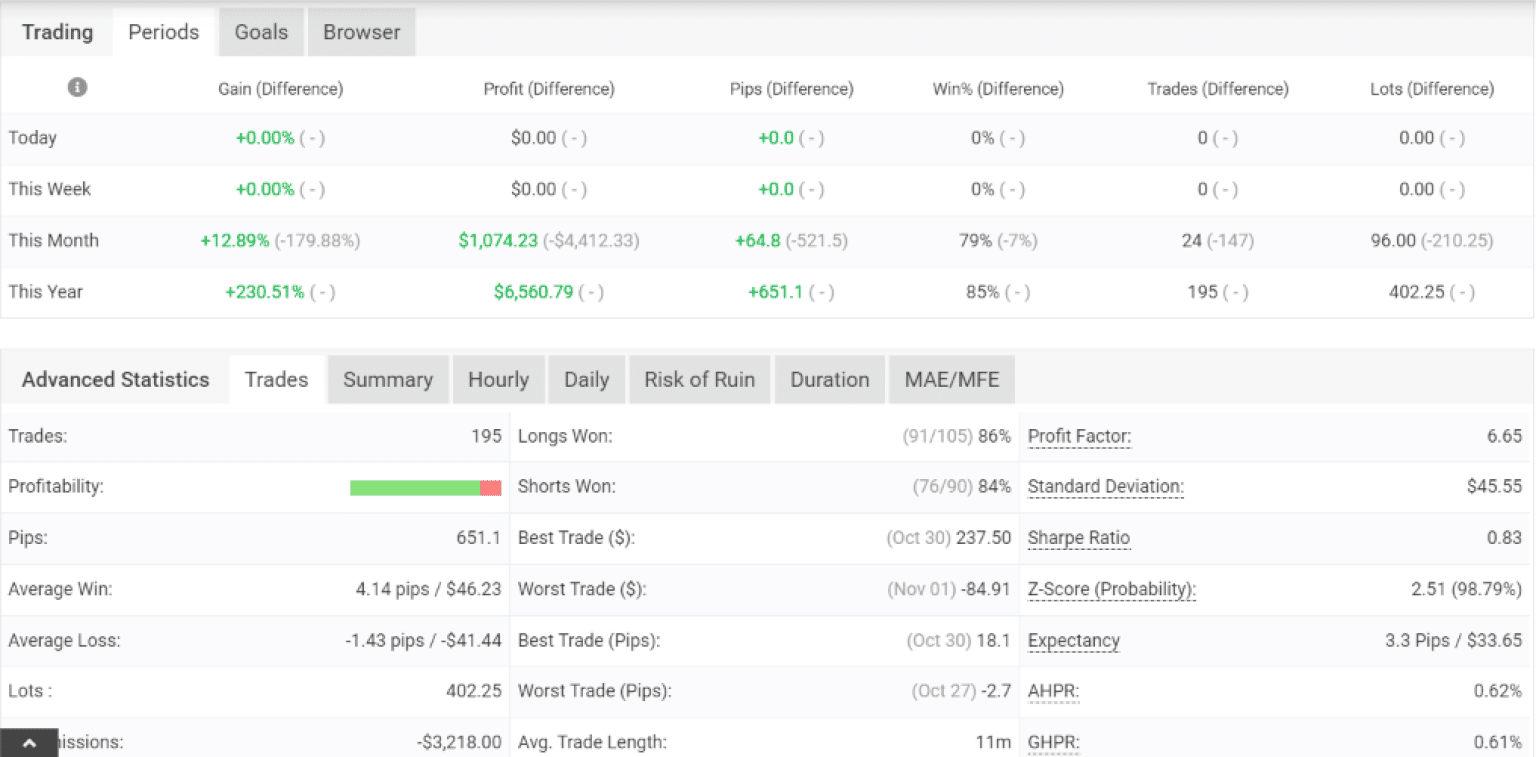Image resolution: width=1536 pixels, height=757 pixels.
Task: Click the Standard Deviation link
Action: tap(1105, 486)
